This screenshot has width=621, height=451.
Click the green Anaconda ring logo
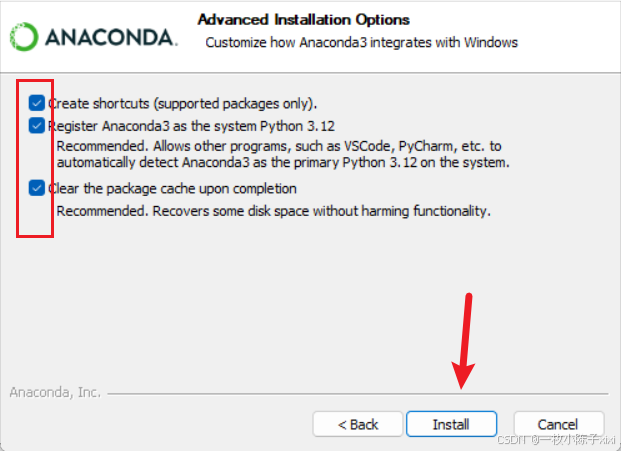point(24,37)
